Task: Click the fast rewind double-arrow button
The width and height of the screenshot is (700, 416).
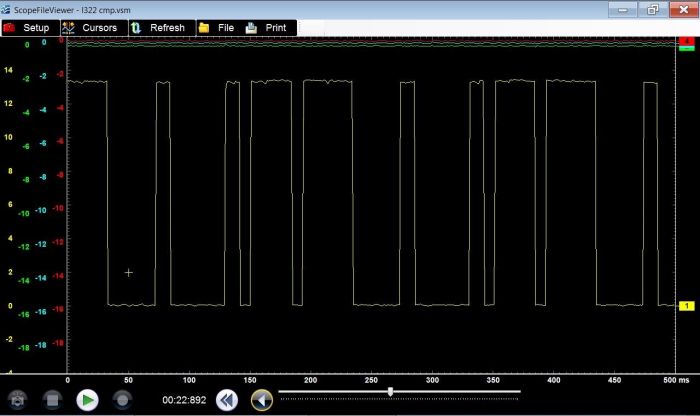Action: click(x=227, y=400)
